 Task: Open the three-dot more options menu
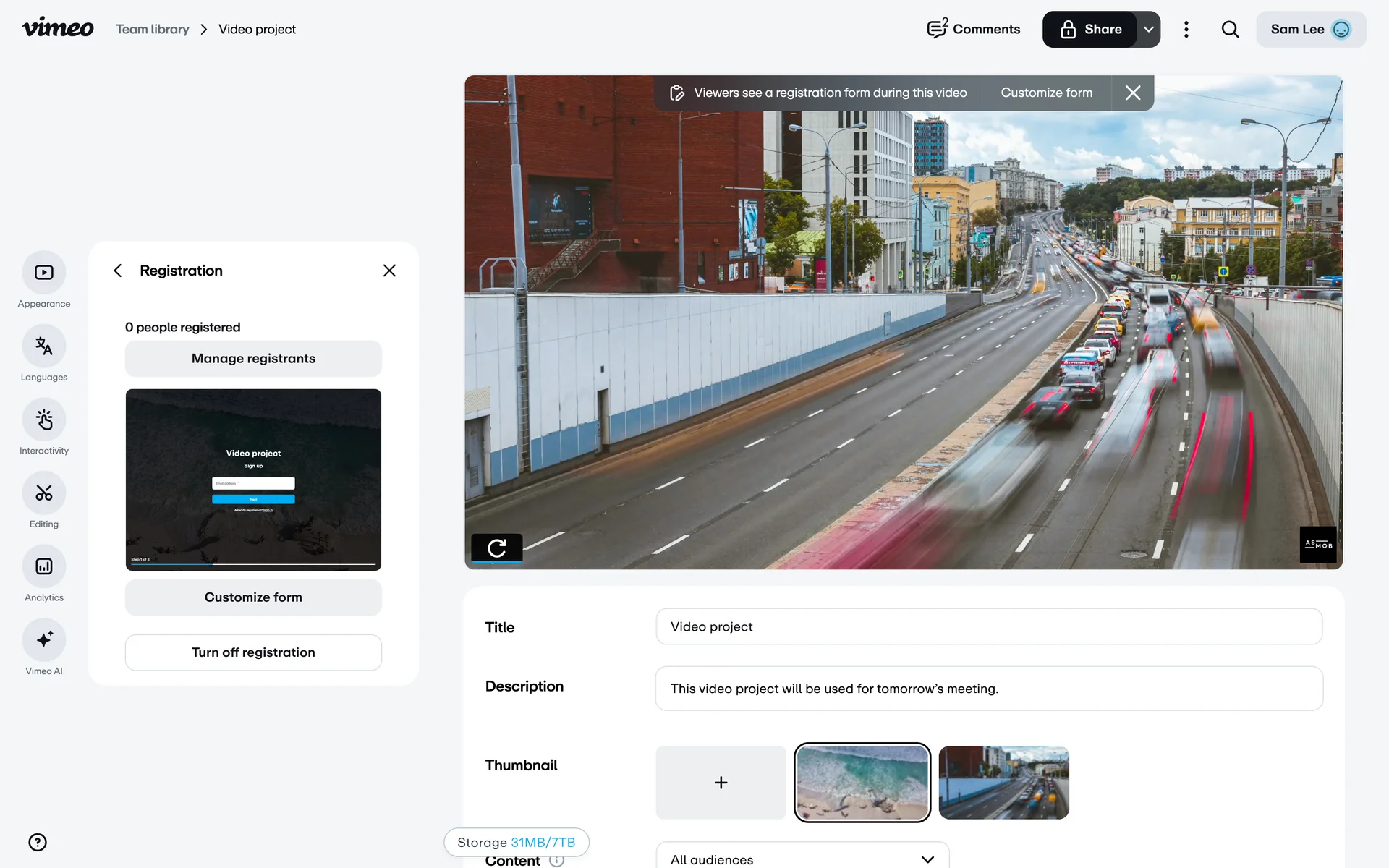pos(1186,30)
